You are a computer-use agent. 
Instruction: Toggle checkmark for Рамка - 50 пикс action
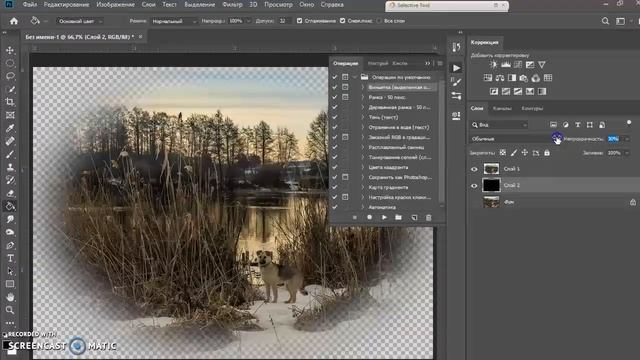click(x=335, y=97)
